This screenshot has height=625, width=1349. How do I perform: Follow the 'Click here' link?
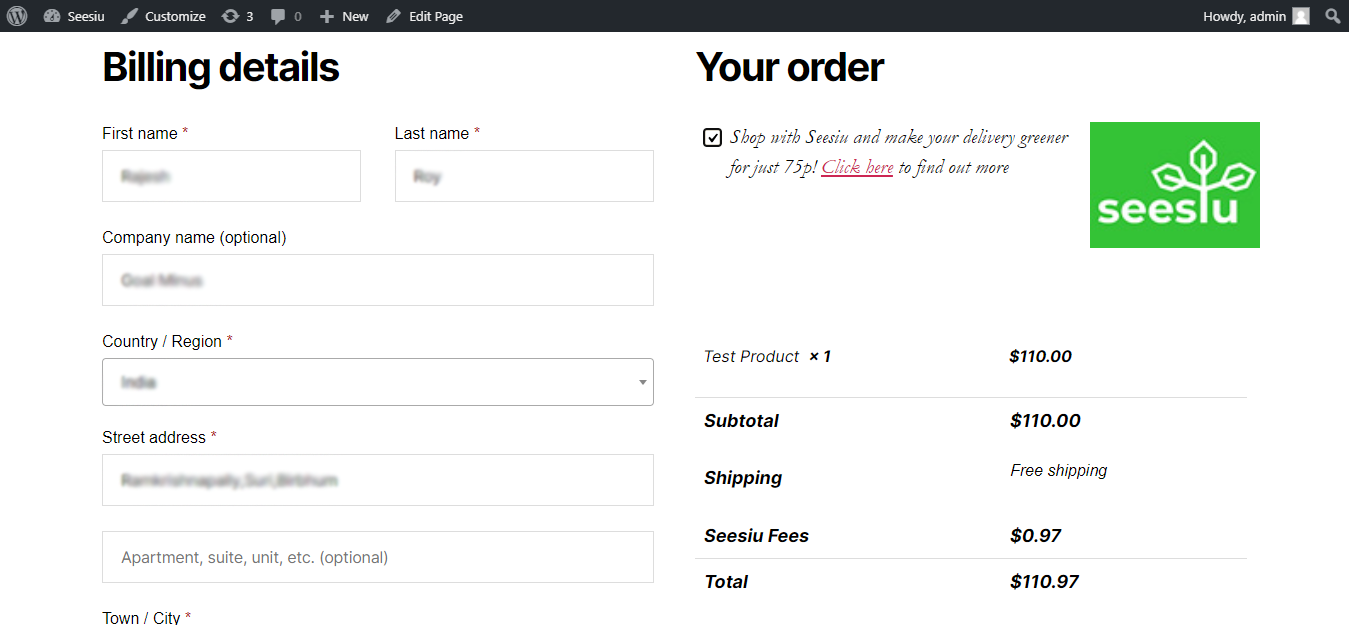tap(857, 168)
